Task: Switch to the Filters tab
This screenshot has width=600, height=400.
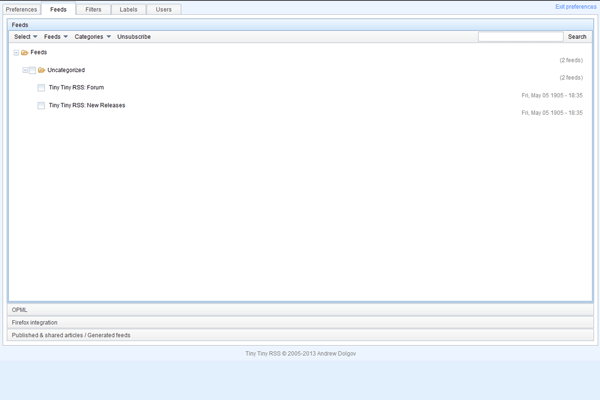Action: click(x=93, y=9)
